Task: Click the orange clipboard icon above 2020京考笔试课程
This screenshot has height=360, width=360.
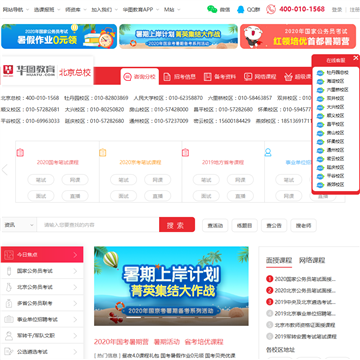Action: click(103, 153)
